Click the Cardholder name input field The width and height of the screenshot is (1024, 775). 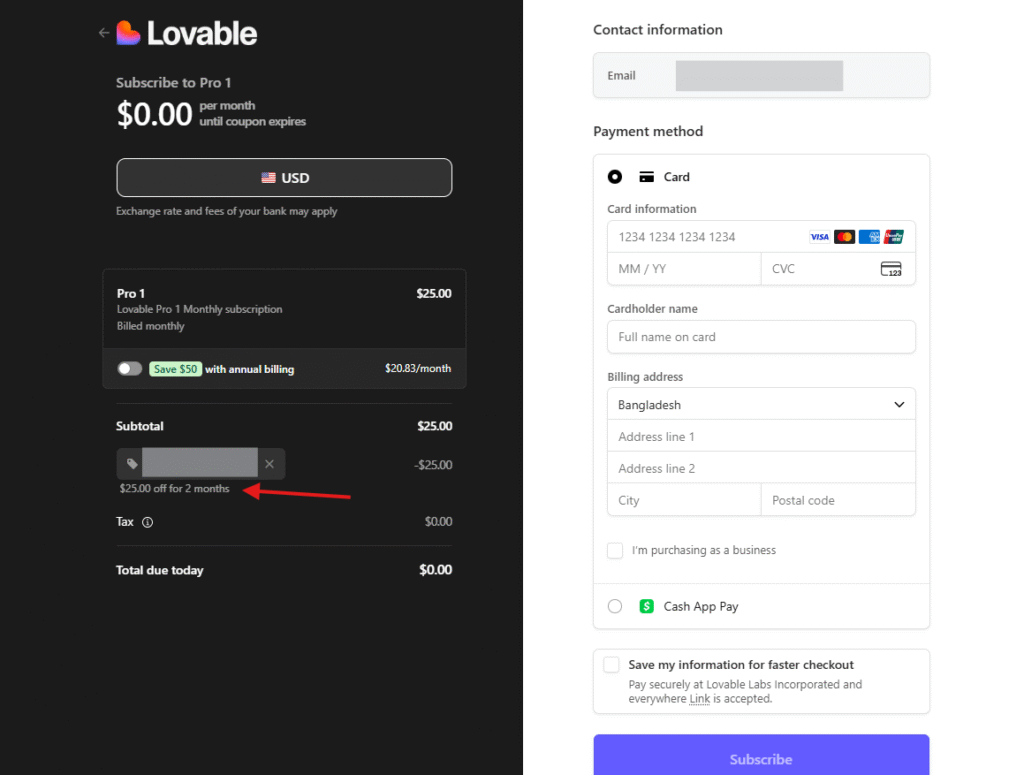(x=761, y=337)
